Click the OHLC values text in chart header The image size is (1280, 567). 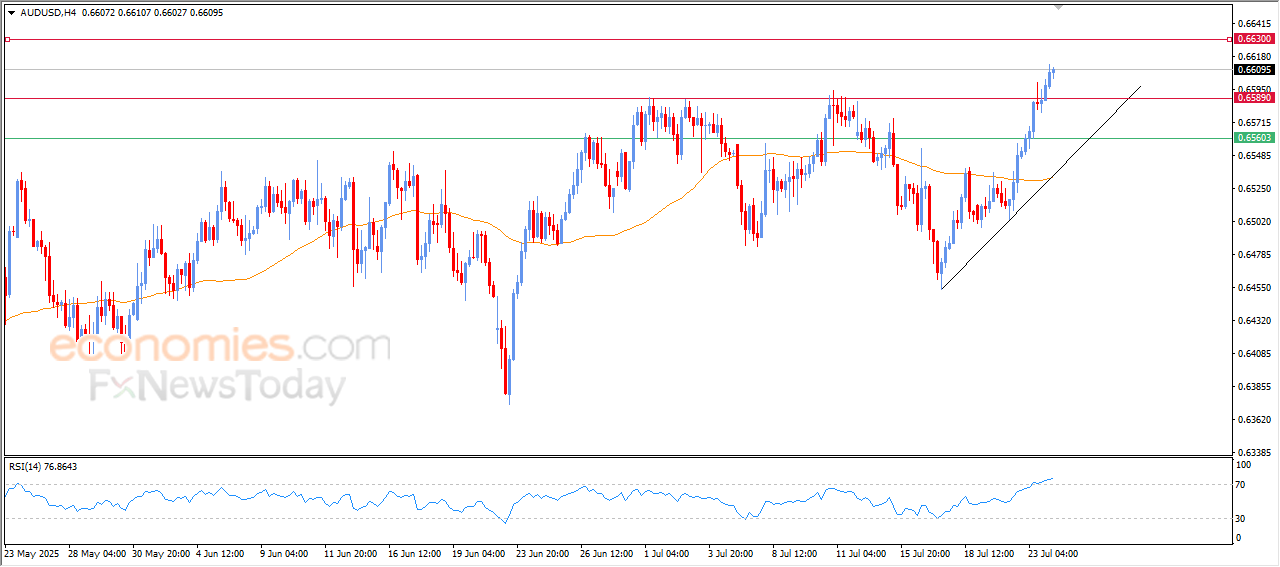tap(152, 13)
